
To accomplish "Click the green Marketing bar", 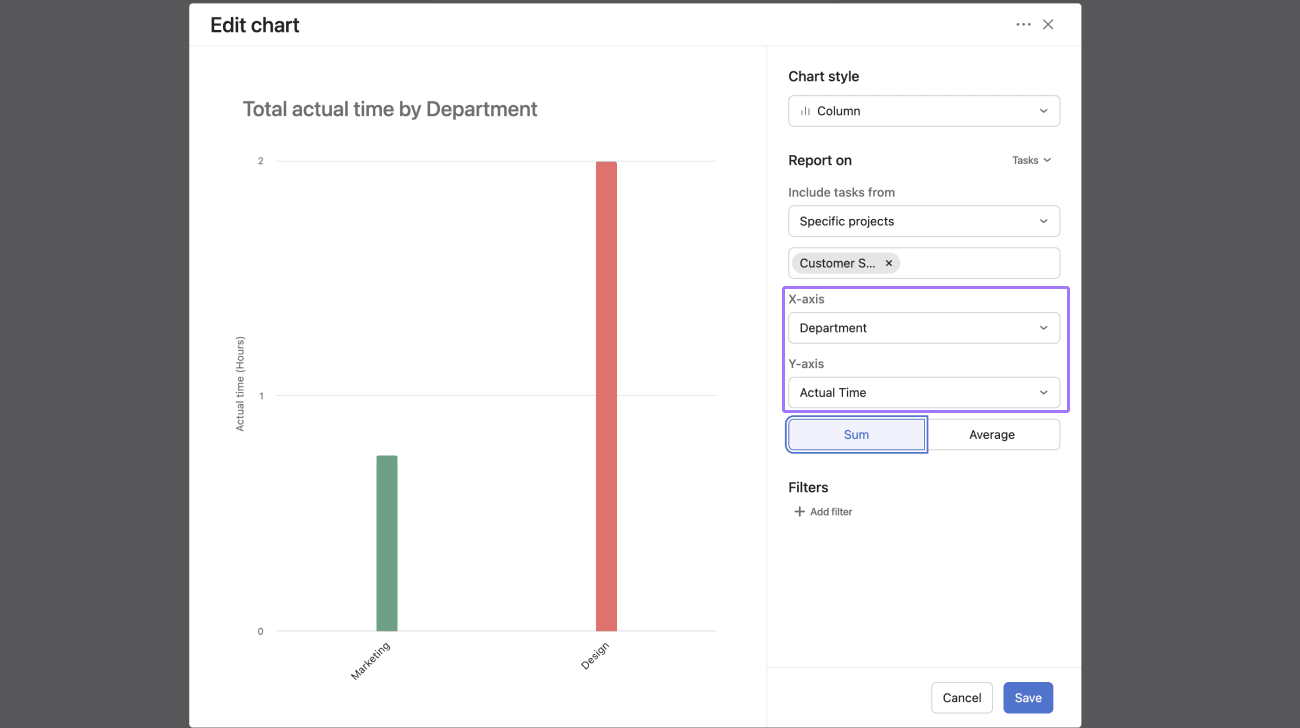I will click(x=387, y=543).
